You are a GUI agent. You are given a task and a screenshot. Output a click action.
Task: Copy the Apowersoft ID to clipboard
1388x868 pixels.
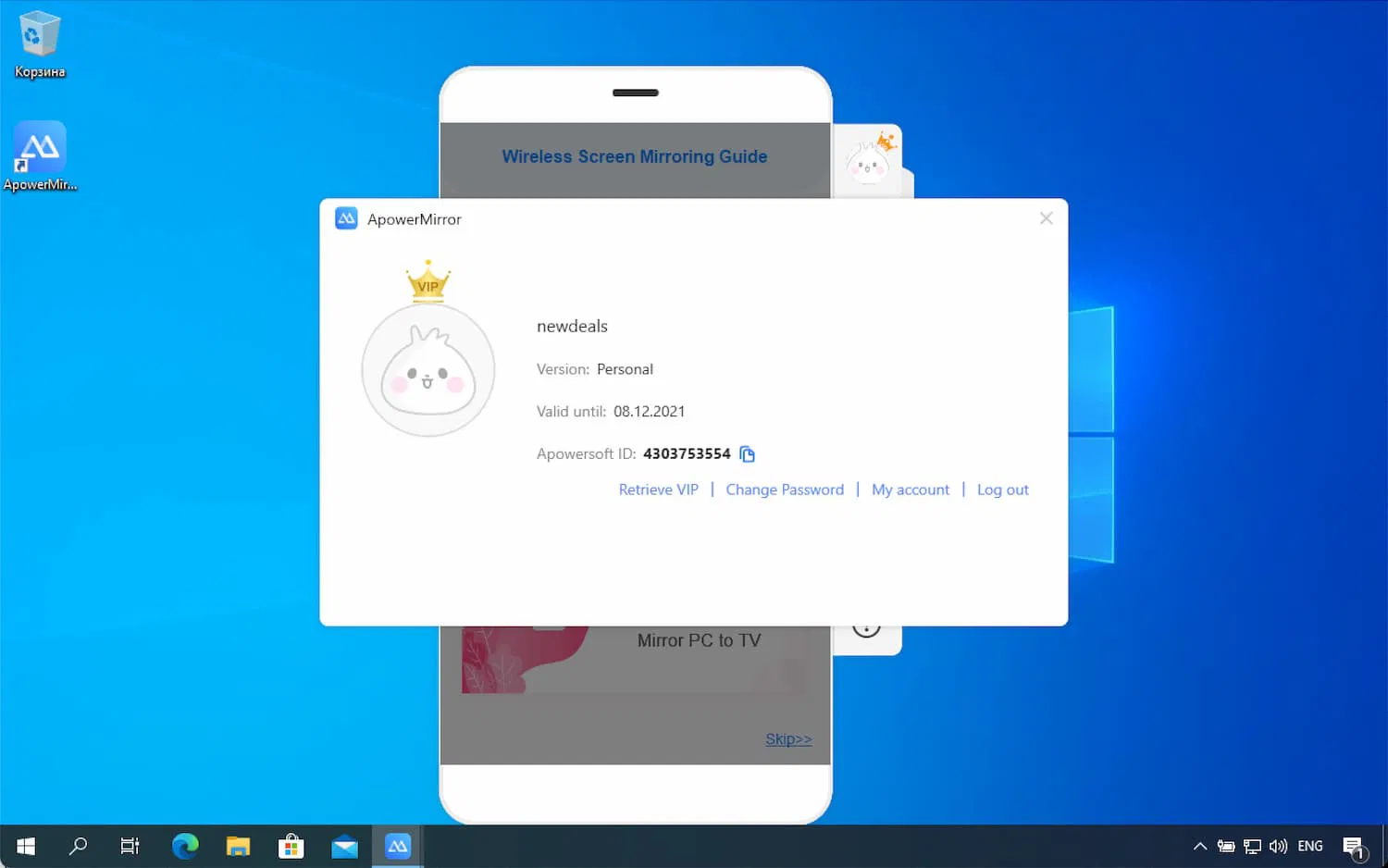[748, 453]
